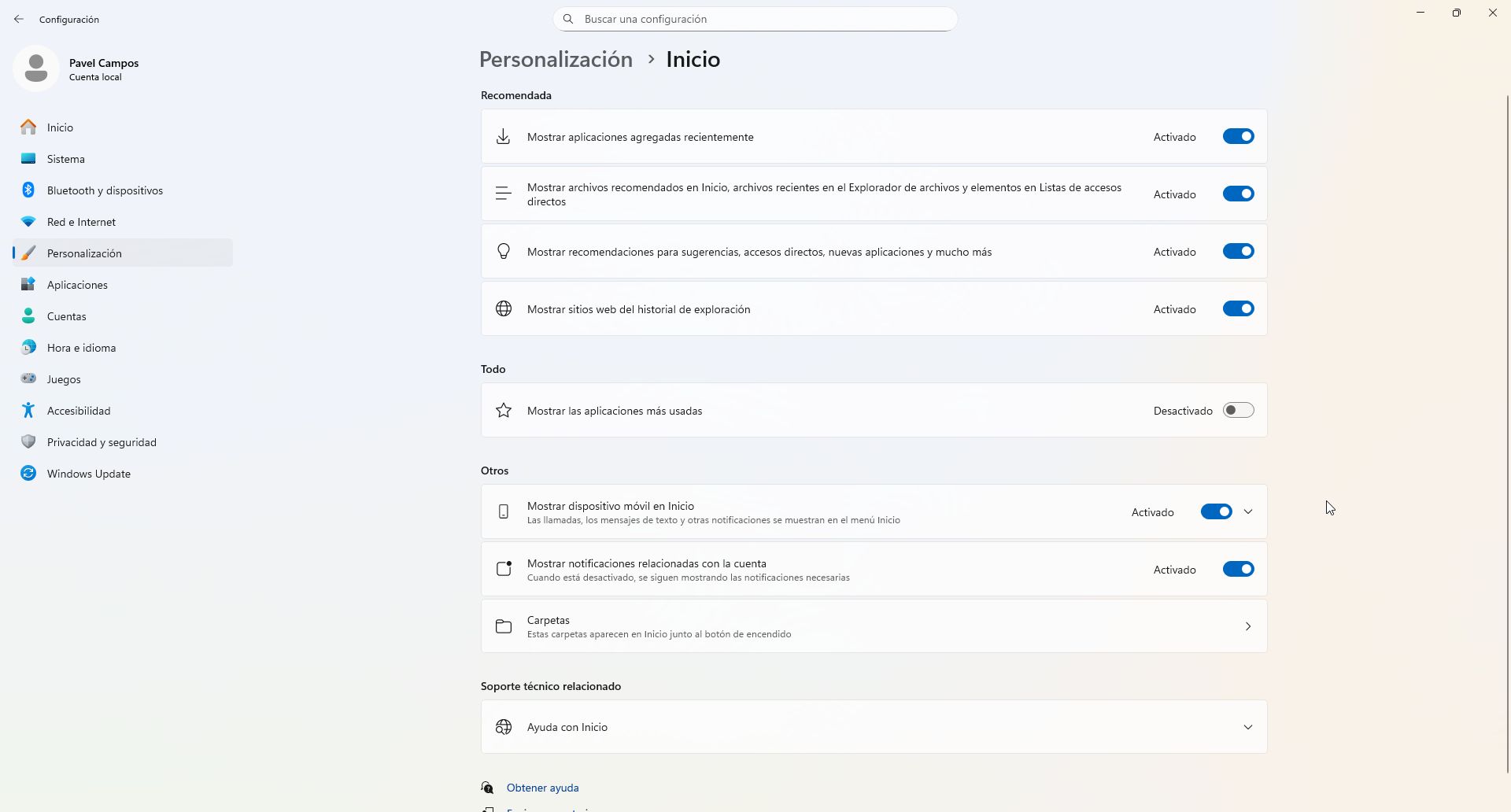1511x812 pixels.
Task: Click the account notifications badge icon
Action: coord(504,569)
